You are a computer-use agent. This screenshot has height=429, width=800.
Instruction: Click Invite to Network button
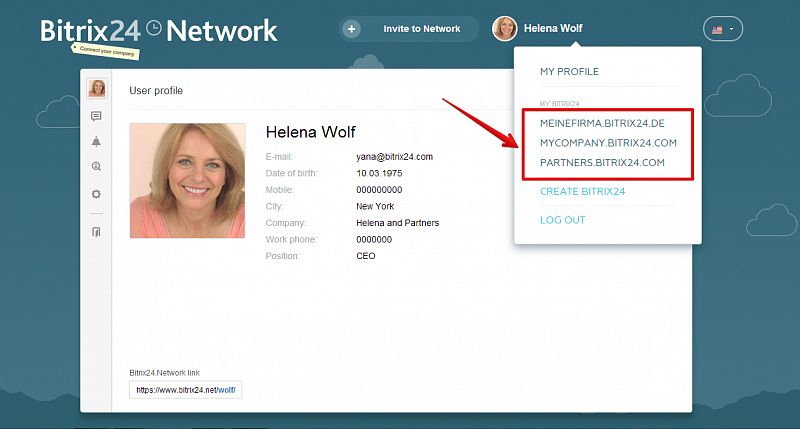(x=409, y=29)
